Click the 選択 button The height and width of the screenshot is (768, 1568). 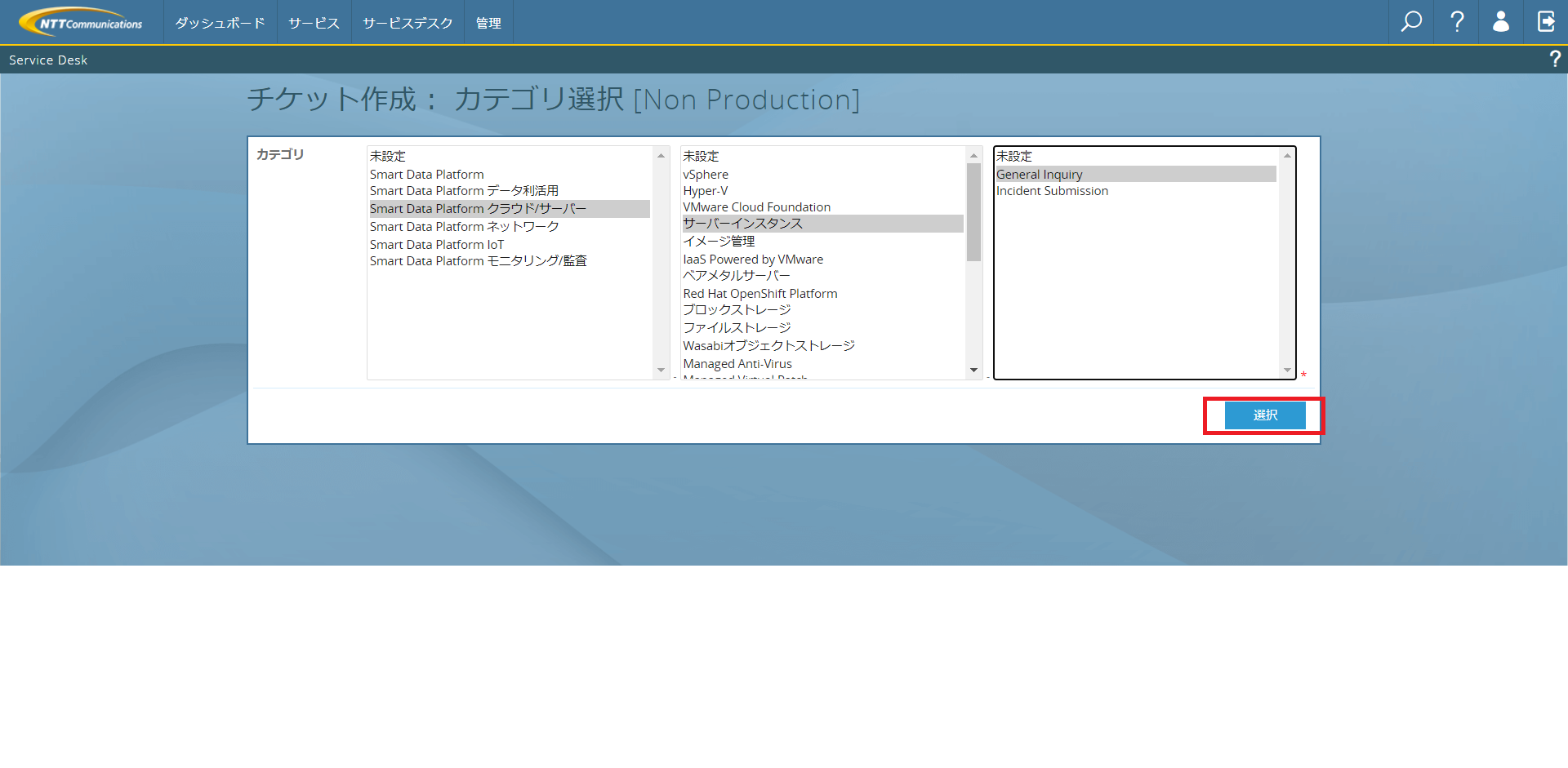pos(1265,415)
